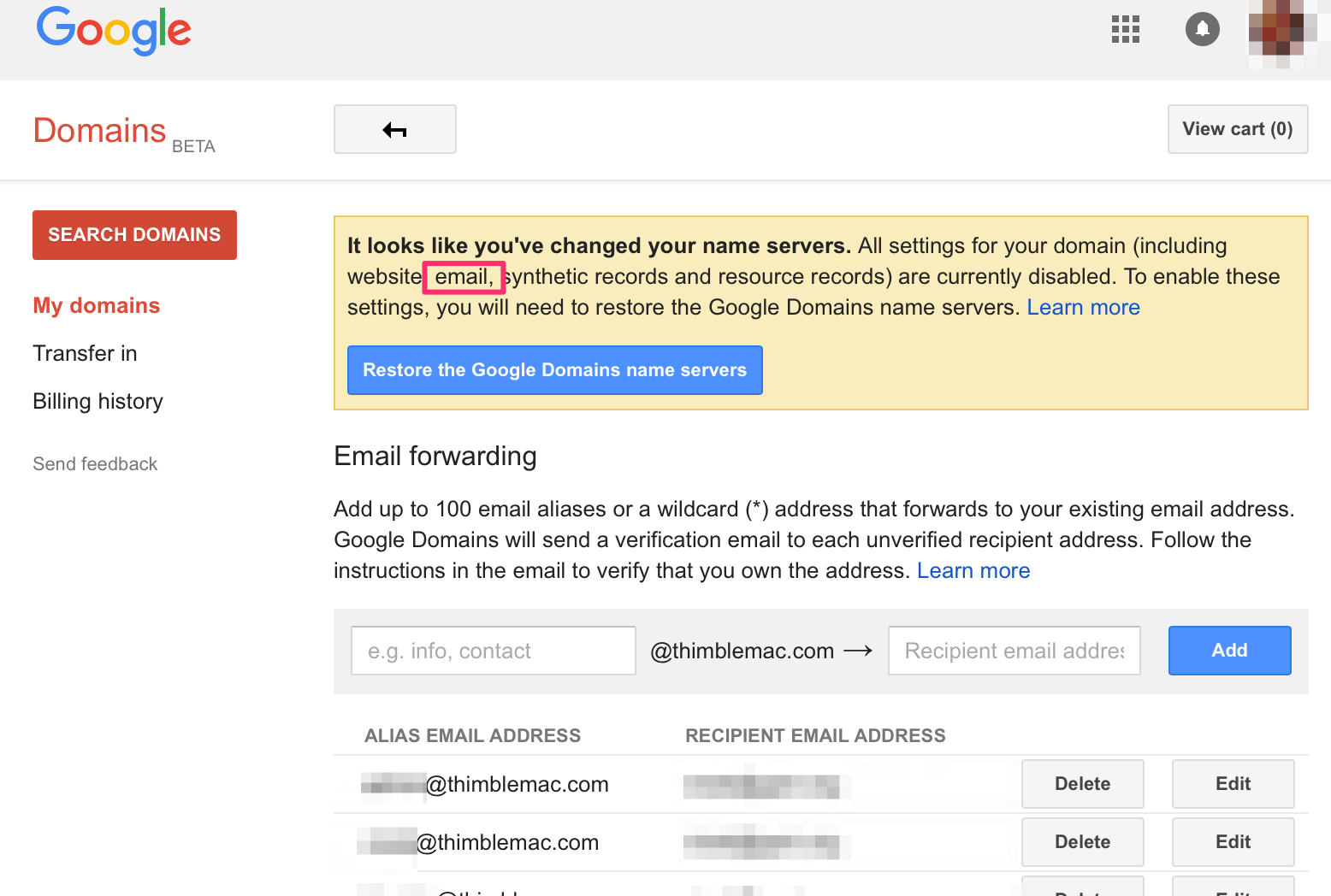The height and width of the screenshot is (896, 1331).
Task: Click the RECIPIENT EMAIL ADDRESS column header
Action: [815, 735]
